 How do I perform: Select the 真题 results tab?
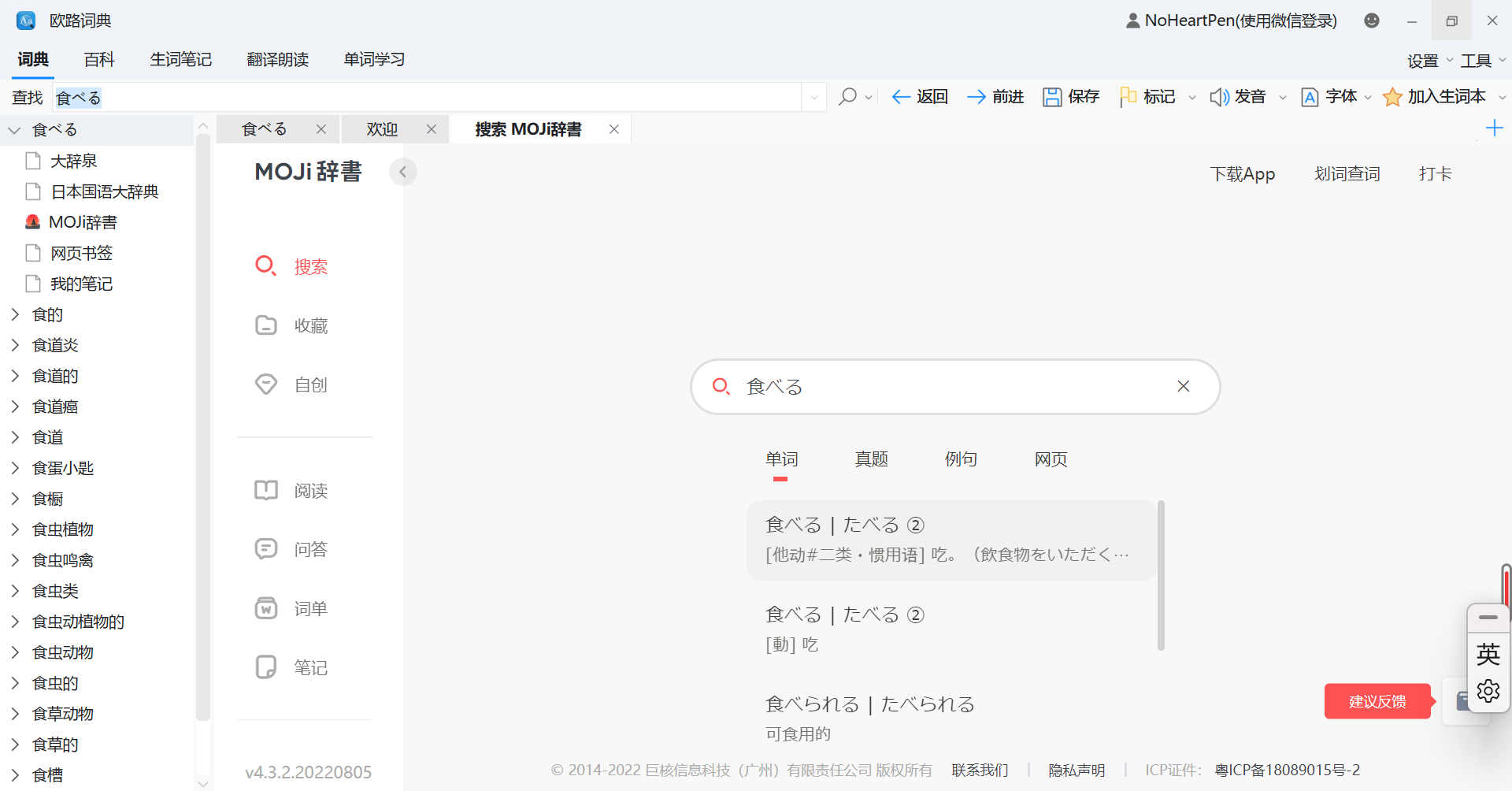tap(871, 459)
